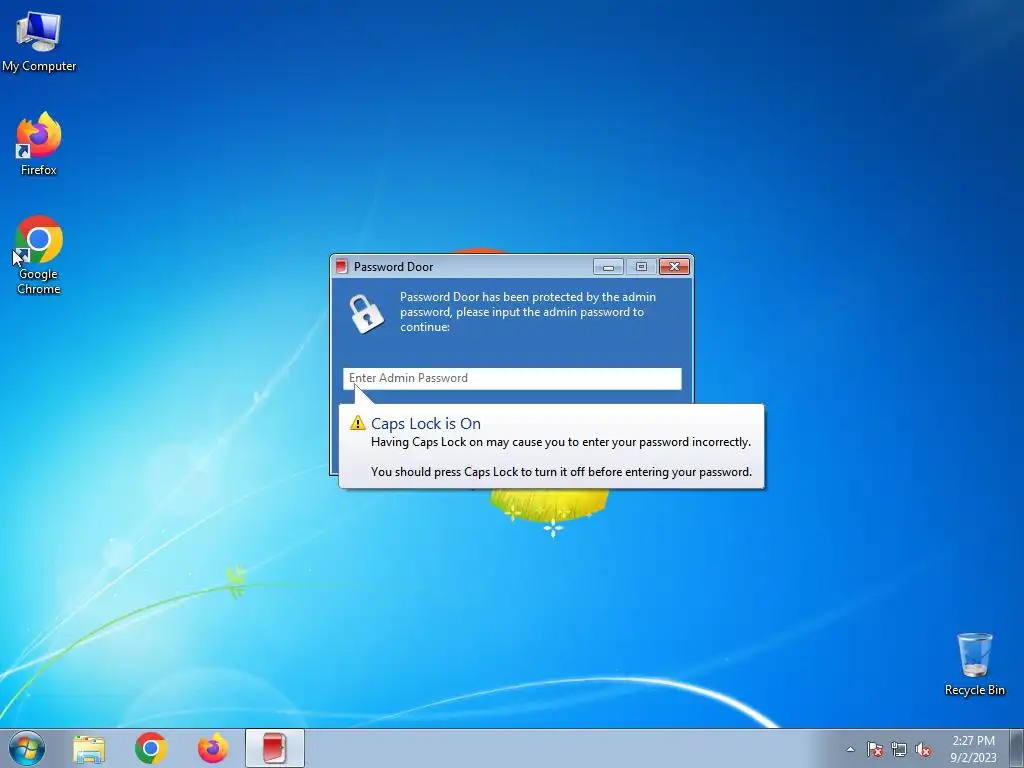Click the padlock icon in Password Door

coord(366,313)
